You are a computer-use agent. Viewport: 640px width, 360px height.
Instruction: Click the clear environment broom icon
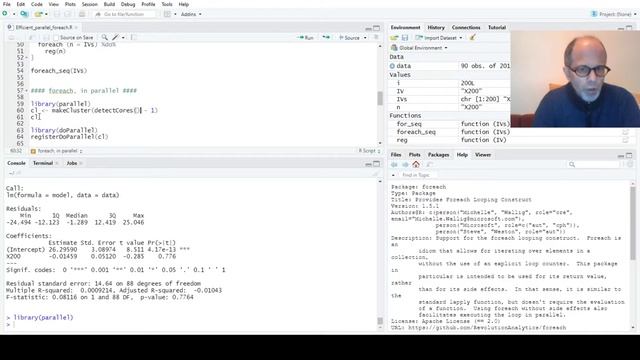[x=473, y=38]
